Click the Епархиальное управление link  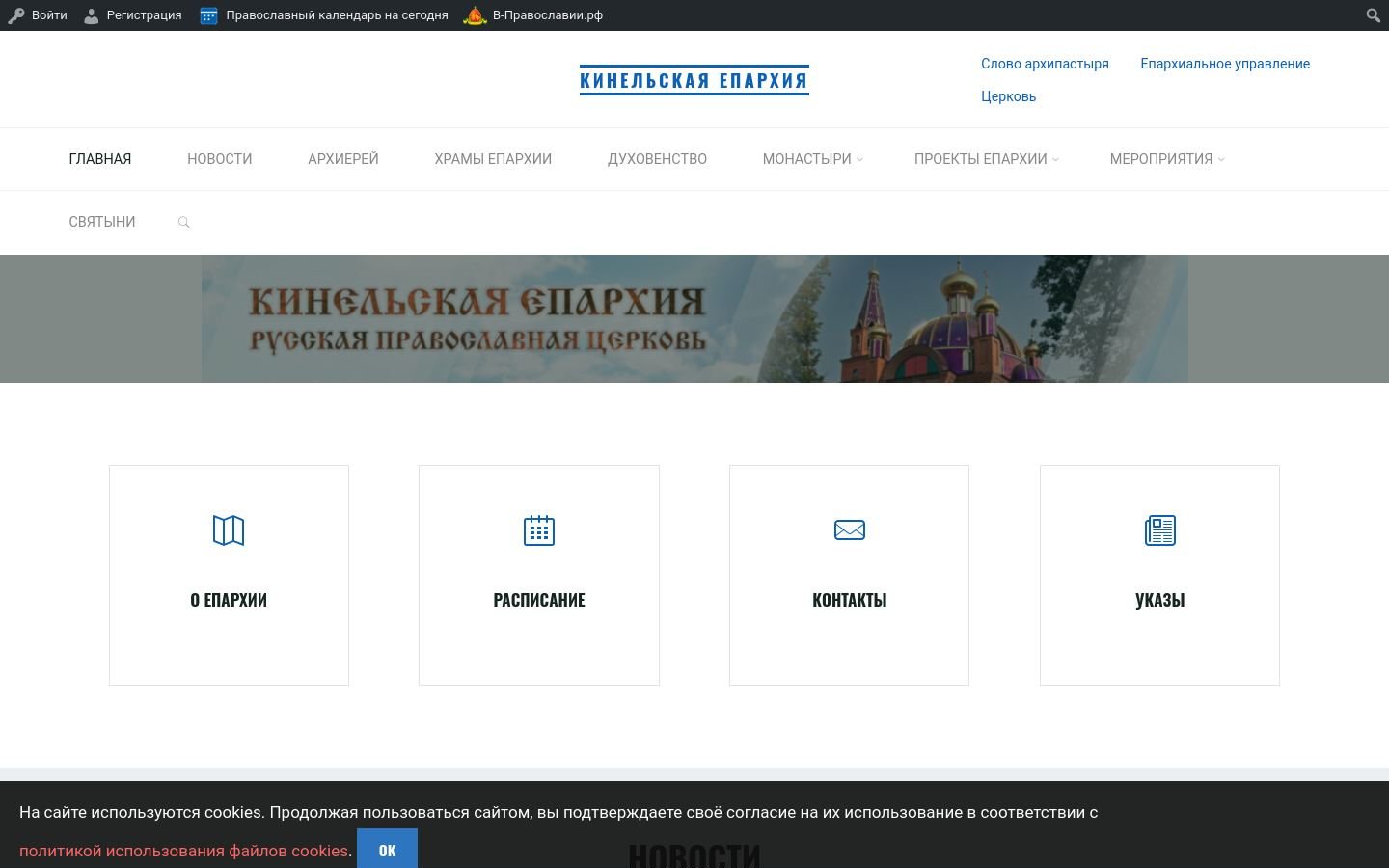pyautogui.click(x=1225, y=64)
